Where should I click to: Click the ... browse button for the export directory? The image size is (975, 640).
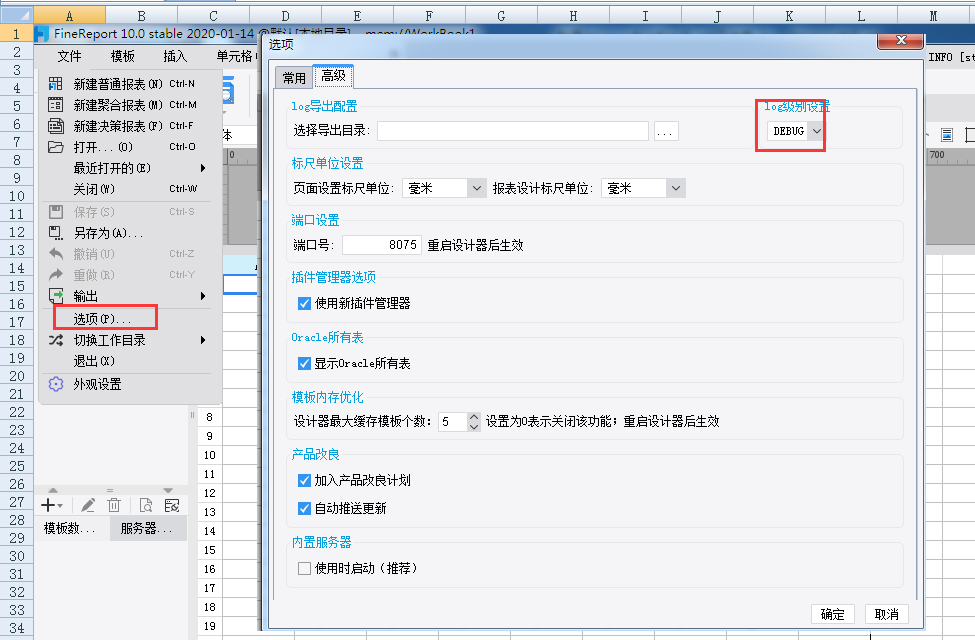coord(665,131)
